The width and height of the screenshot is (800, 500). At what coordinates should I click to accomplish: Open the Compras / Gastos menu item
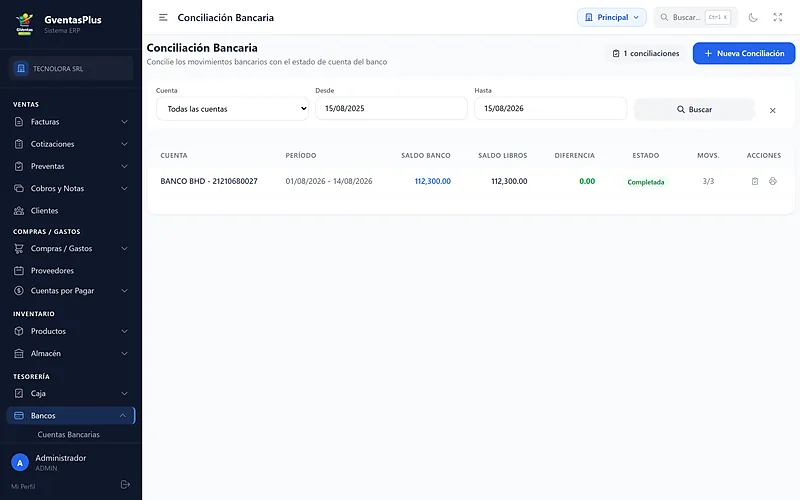[x=71, y=248]
